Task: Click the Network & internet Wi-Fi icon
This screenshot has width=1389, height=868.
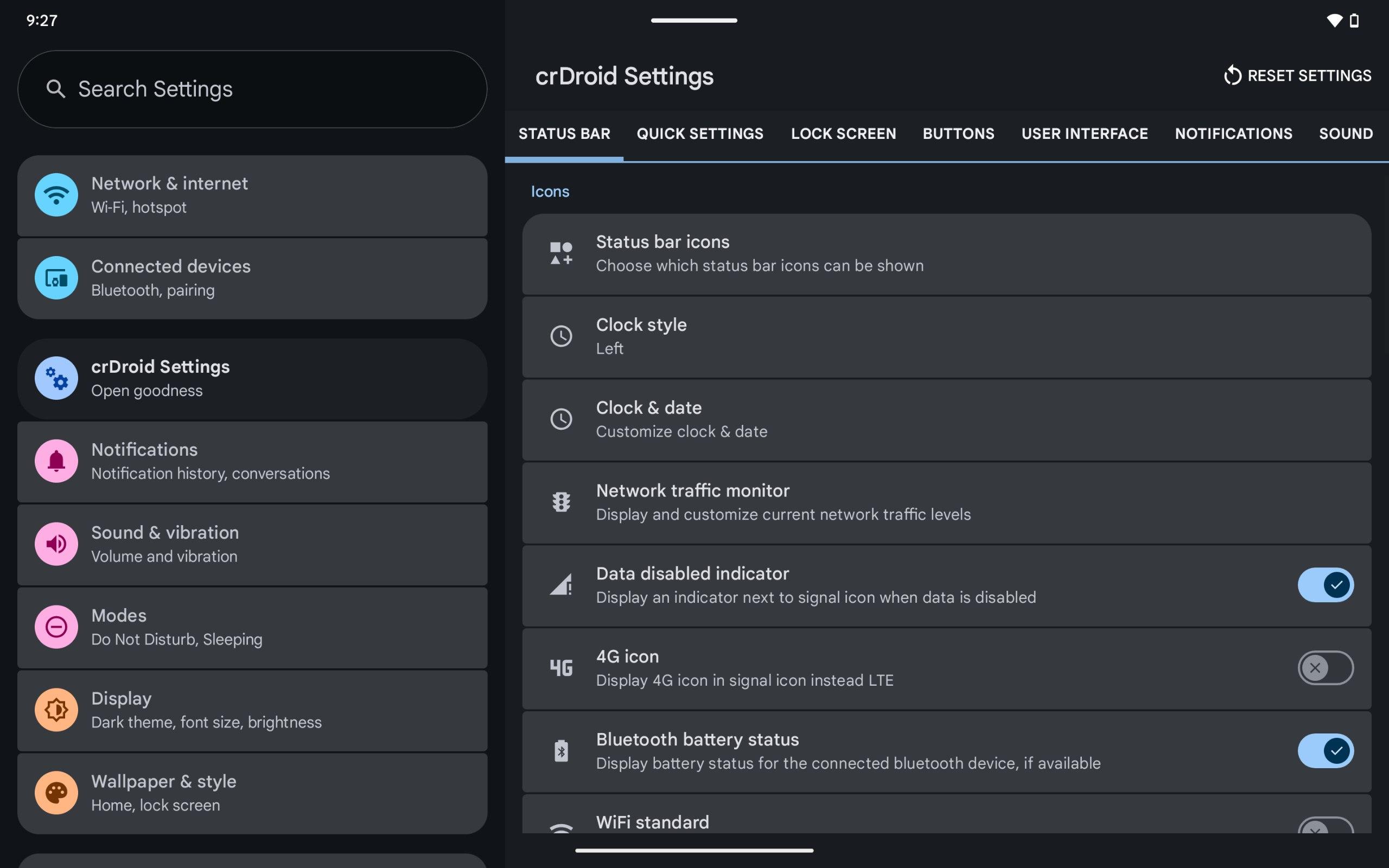Action: pyautogui.click(x=56, y=195)
